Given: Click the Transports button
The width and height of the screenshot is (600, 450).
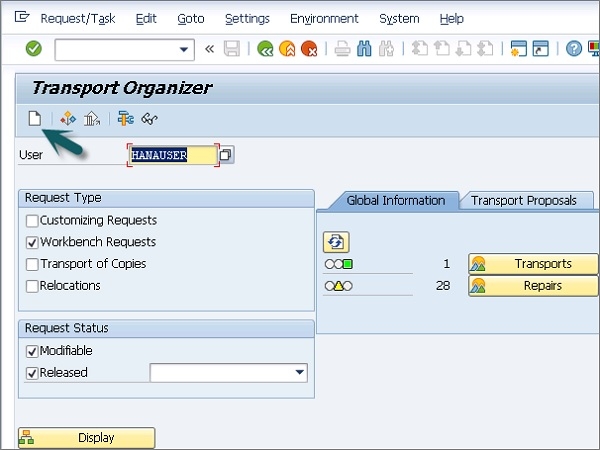Looking at the screenshot, I should [533, 264].
